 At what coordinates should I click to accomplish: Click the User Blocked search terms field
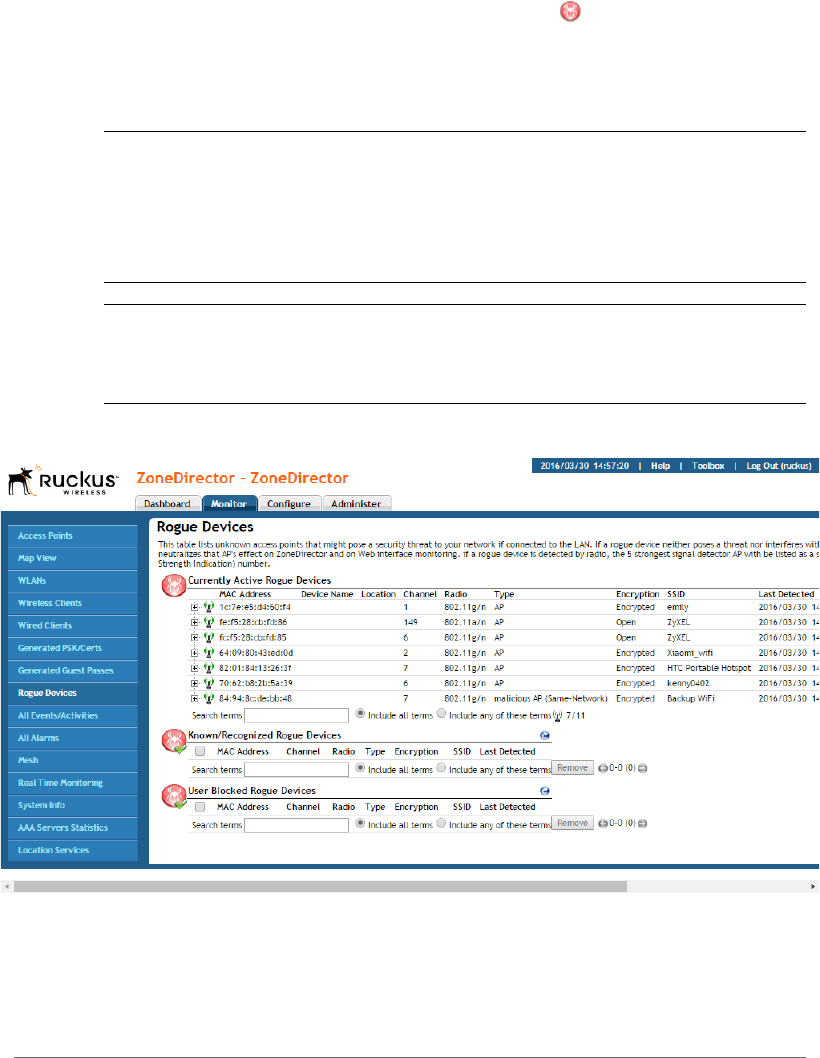(x=296, y=825)
